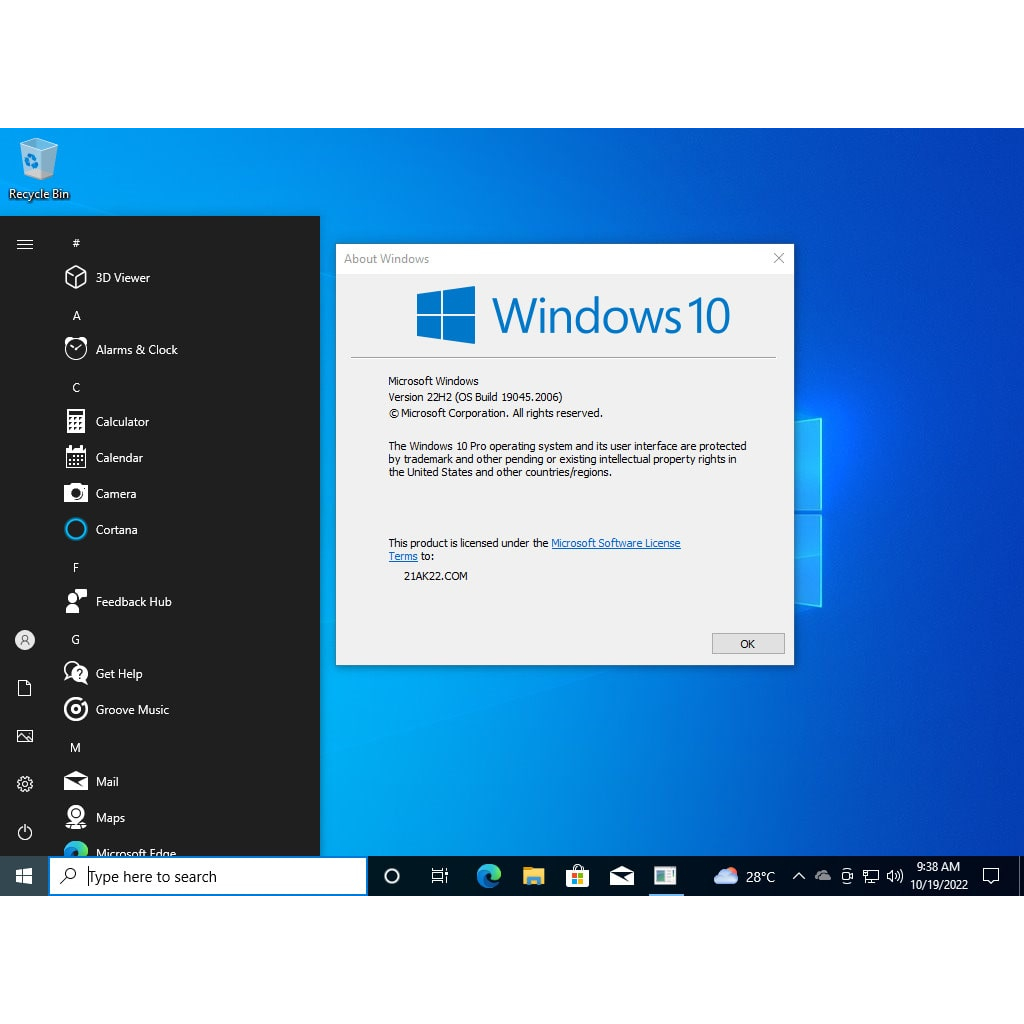This screenshot has width=1024, height=1024.
Task: Open Camera from the app list
Action: pos(115,494)
